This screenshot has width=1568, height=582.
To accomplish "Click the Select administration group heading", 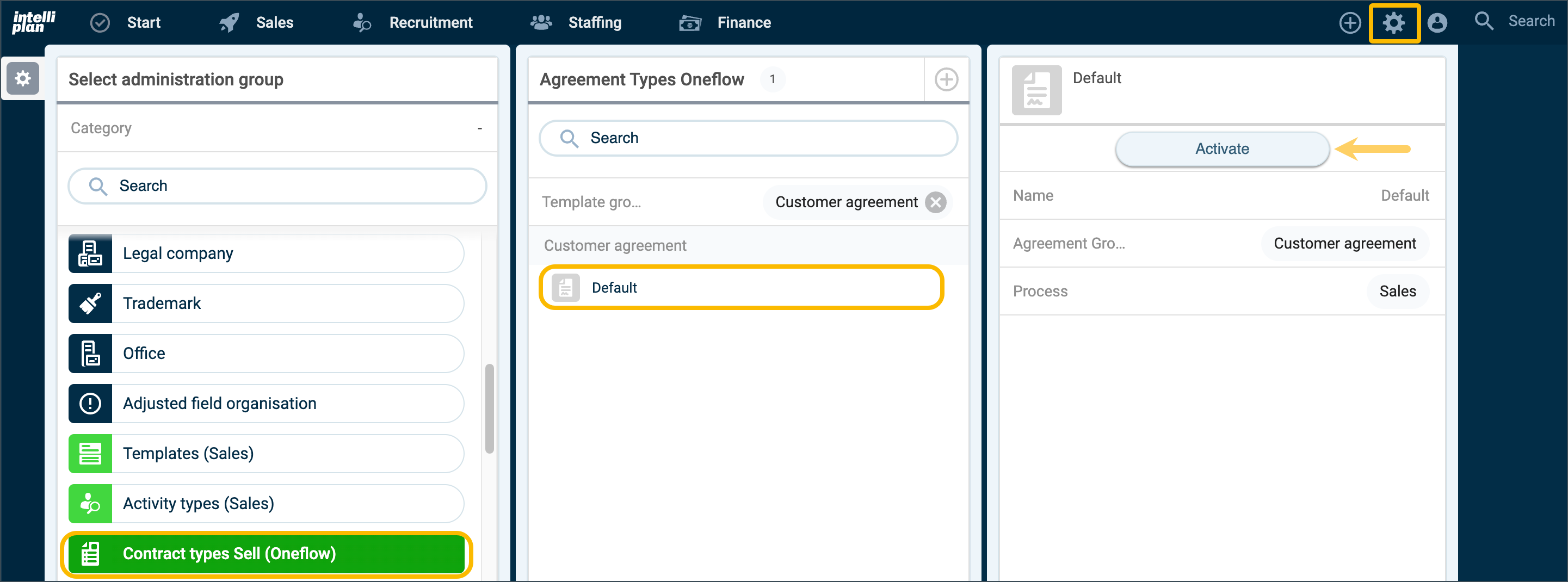I will 176,79.
